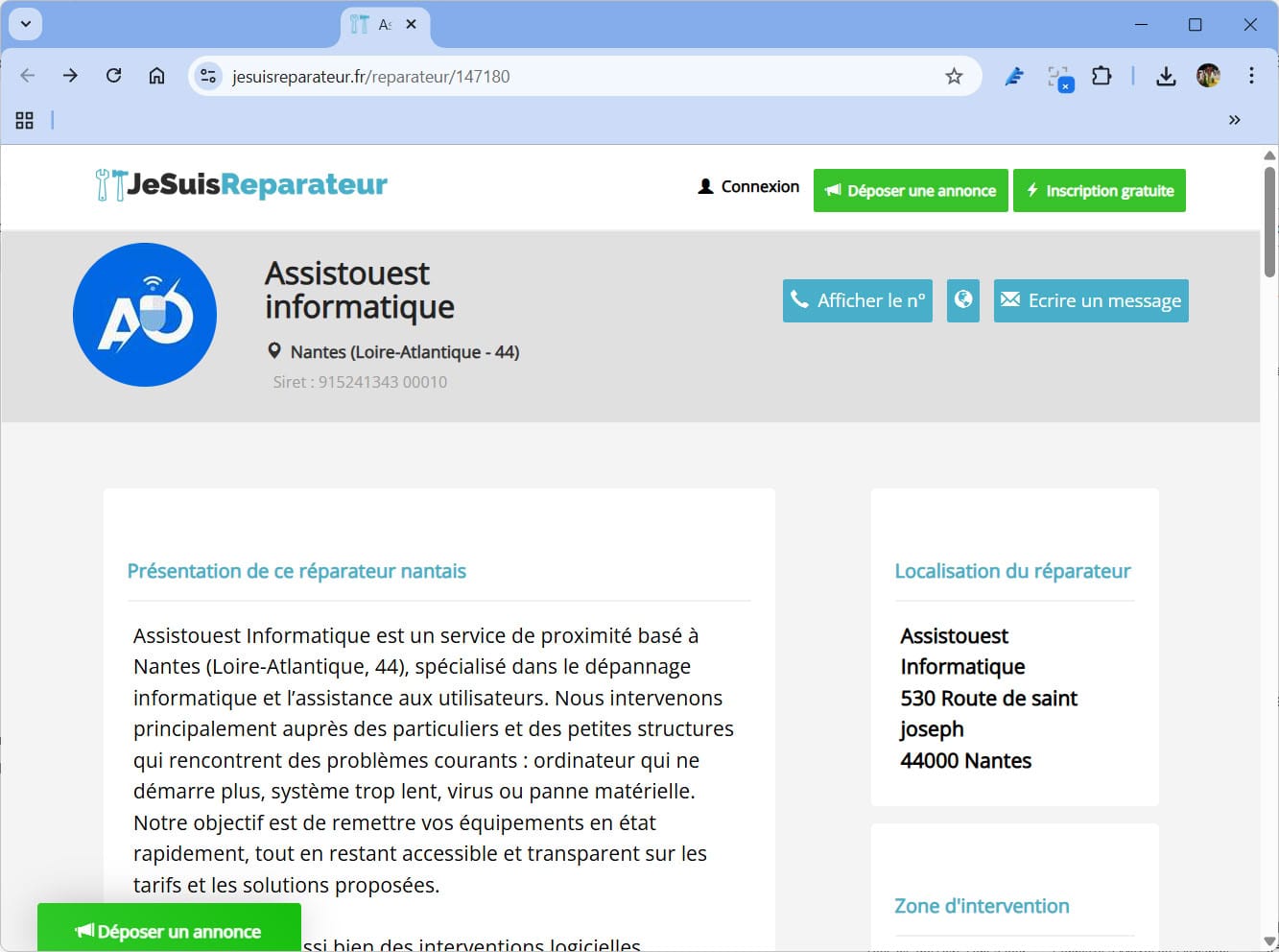
Task: Click the address bar URL
Action: [371, 77]
